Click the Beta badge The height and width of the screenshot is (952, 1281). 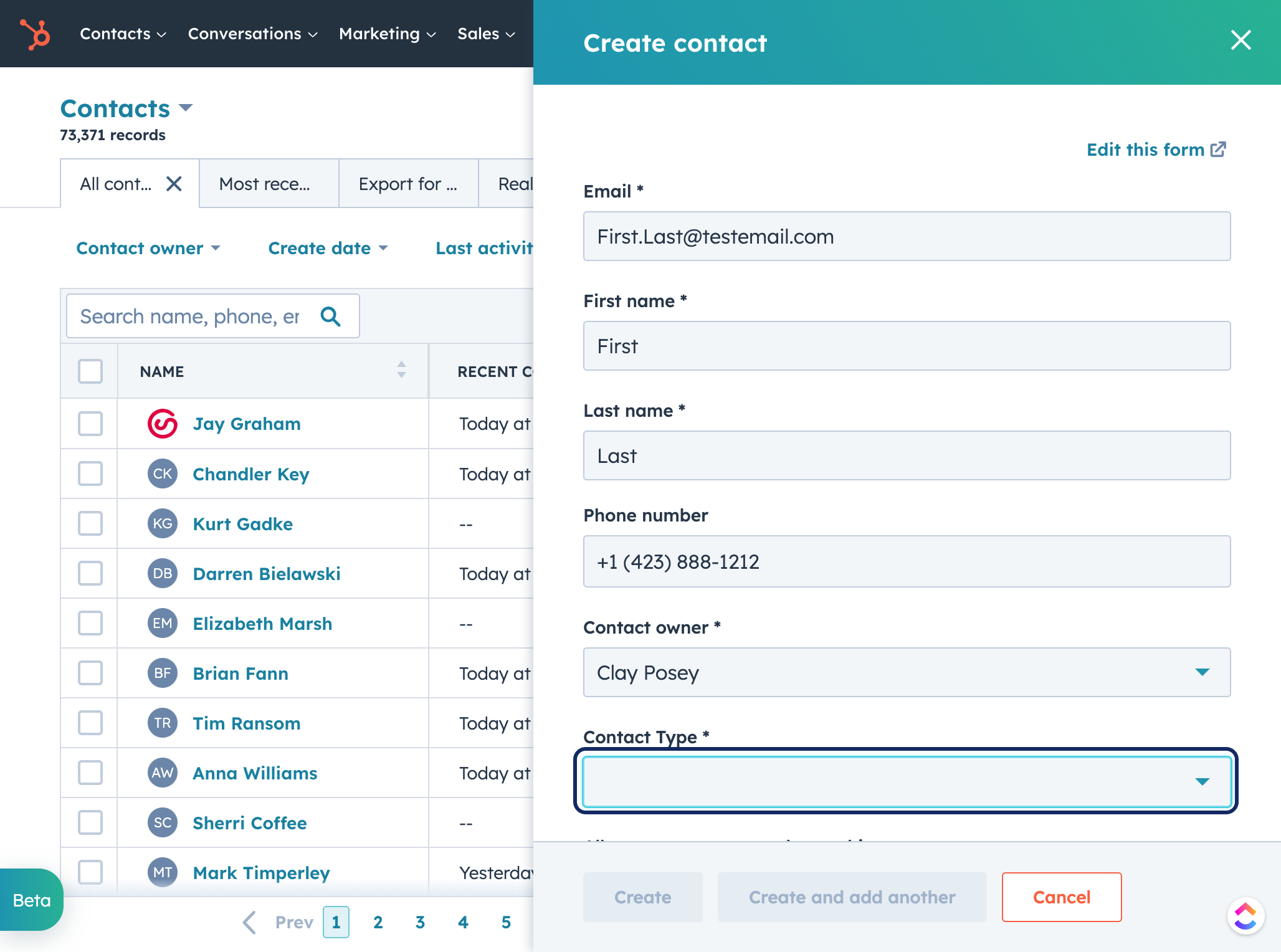[31, 900]
